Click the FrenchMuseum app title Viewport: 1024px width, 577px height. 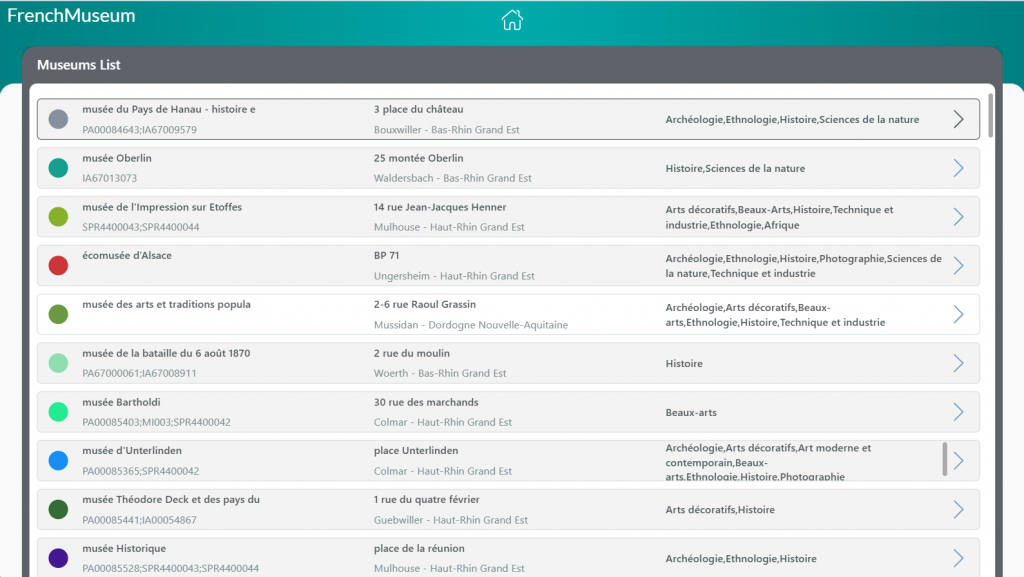click(71, 16)
